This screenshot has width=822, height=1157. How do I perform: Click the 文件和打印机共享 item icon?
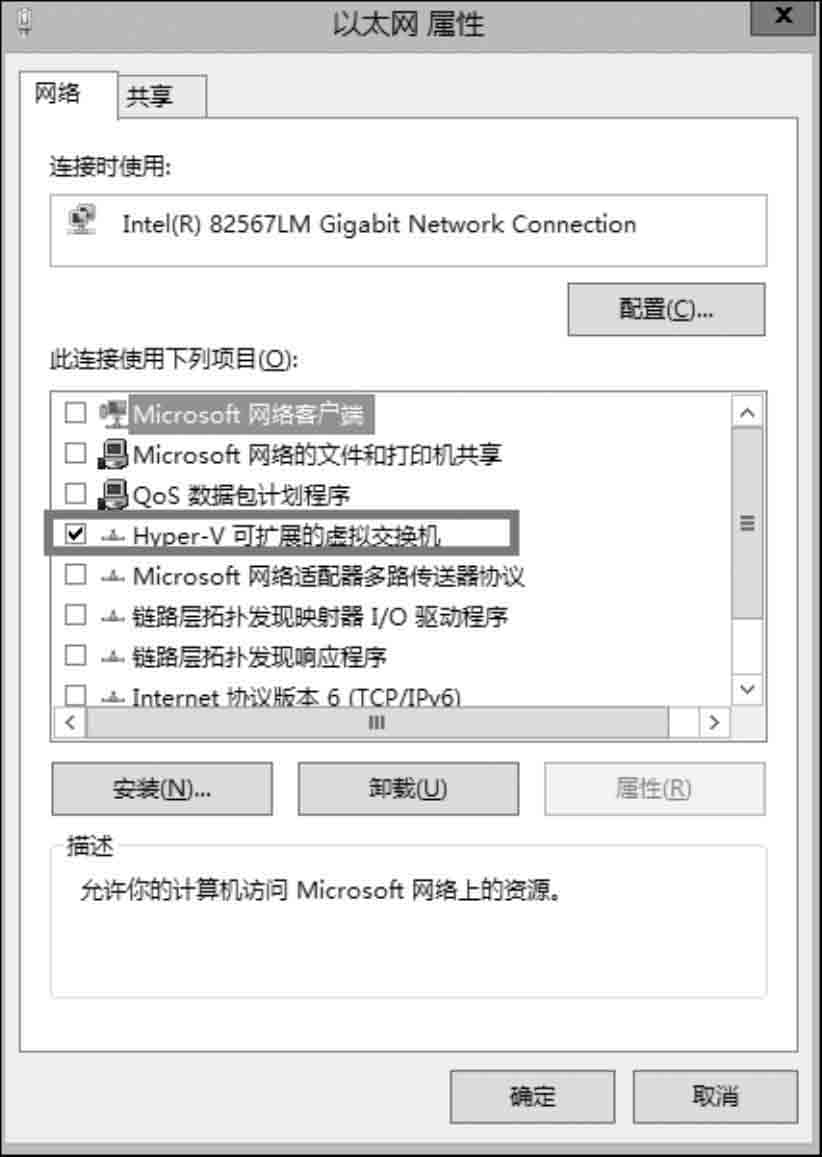coord(113,454)
